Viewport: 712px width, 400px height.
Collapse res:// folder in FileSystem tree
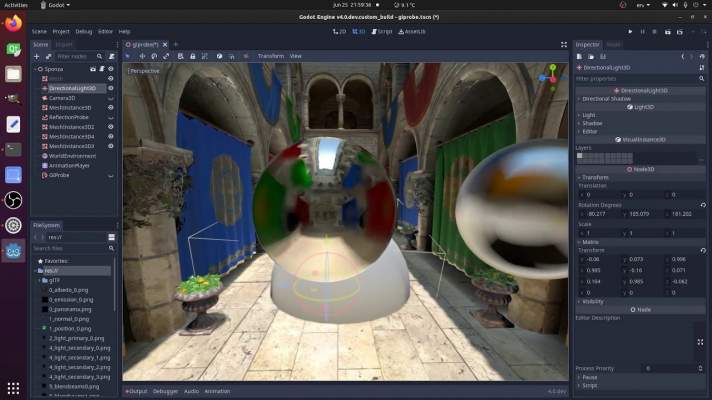pyautogui.click(x=35, y=271)
